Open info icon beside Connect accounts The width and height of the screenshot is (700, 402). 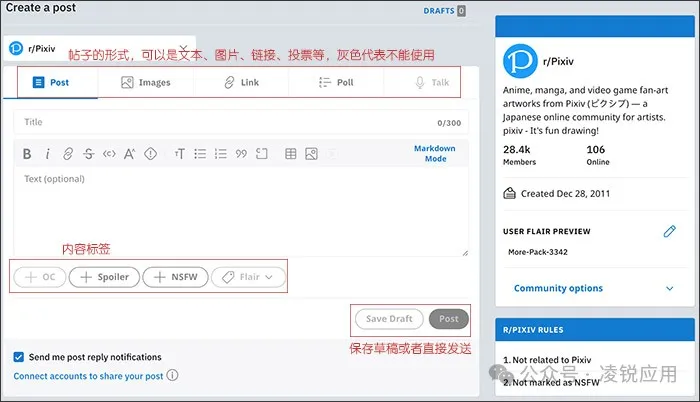tap(172, 375)
